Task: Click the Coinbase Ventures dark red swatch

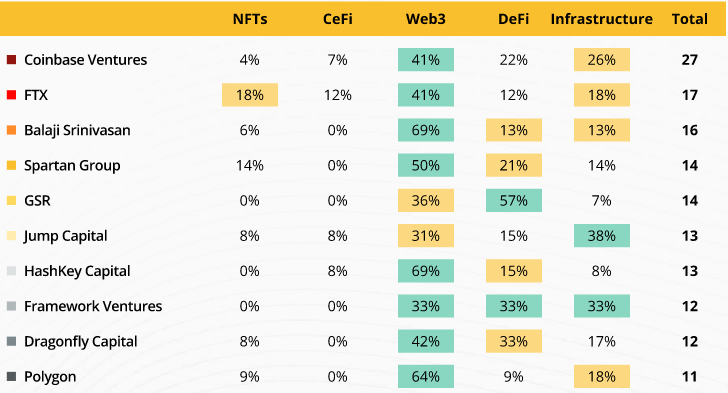Action: pyautogui.click(x=12, y=59)
